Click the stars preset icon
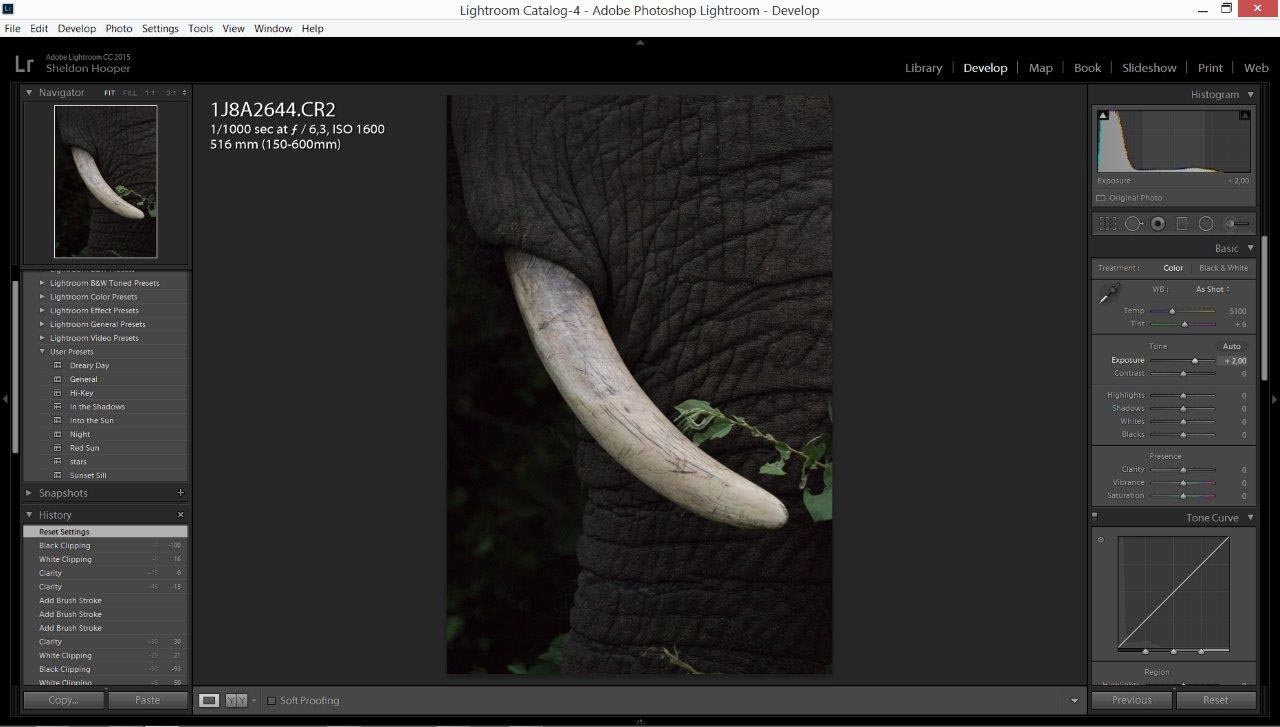 [x=57, y=462]
